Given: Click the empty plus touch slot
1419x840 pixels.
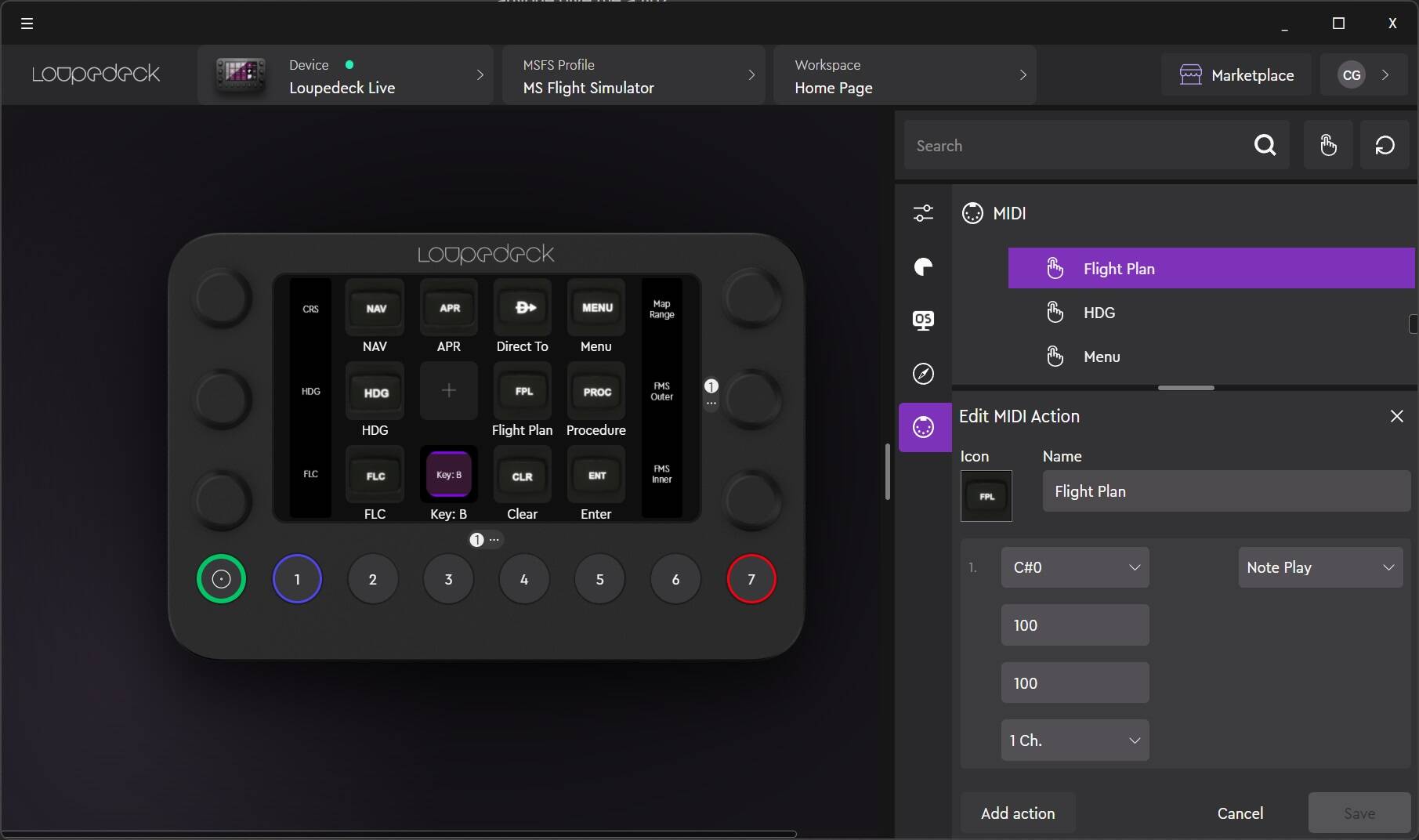Looking at the screenshot, I should (x=449, y=390).
